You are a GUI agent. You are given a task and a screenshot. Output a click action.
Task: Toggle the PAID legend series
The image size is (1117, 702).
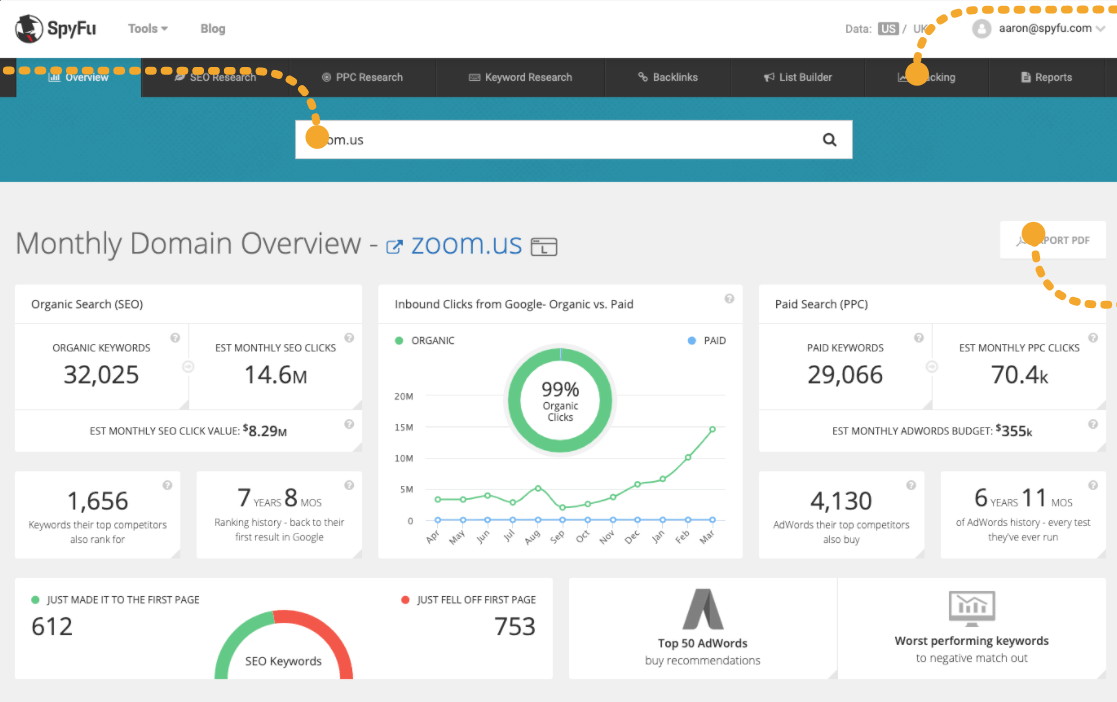pyautogui.click(x=707, y=341)
